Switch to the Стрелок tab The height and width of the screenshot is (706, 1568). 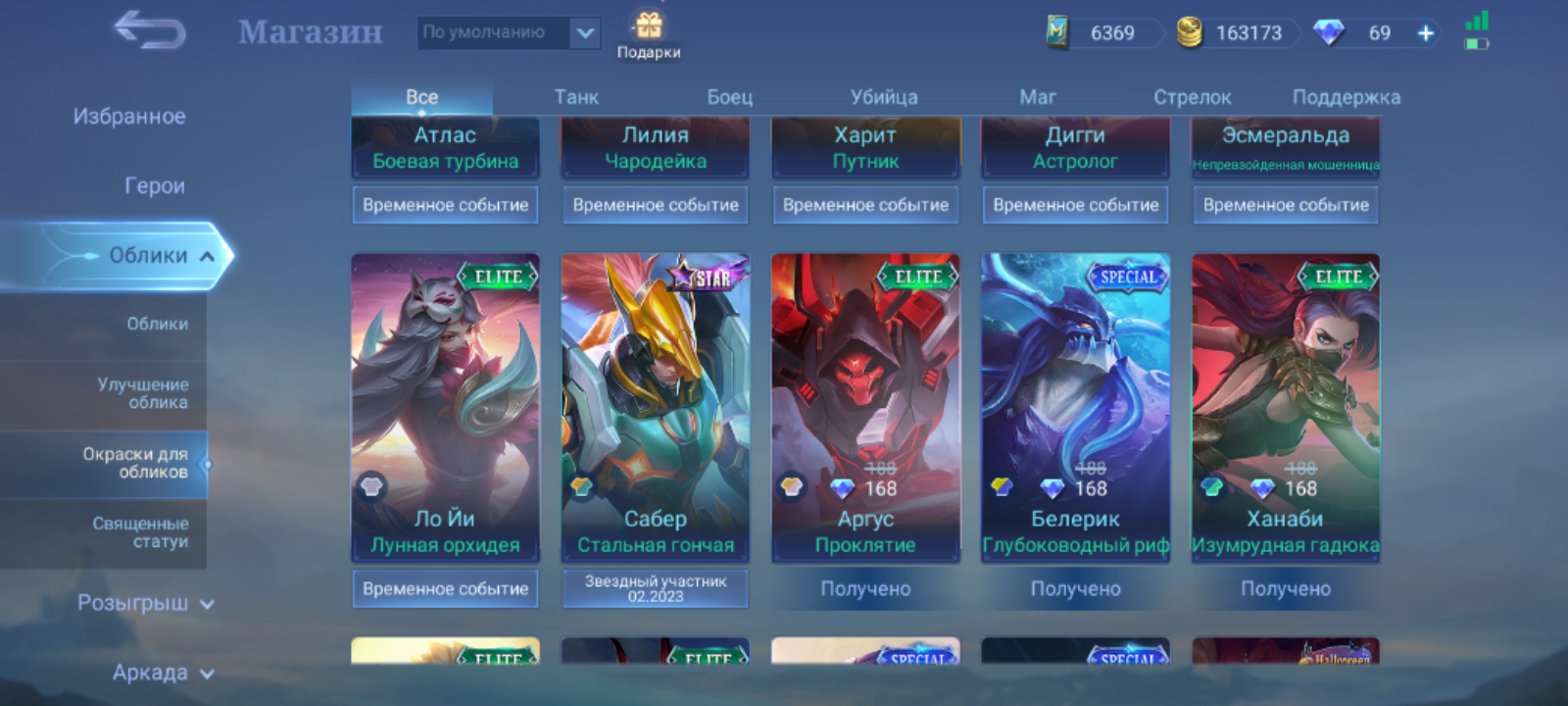(x=1192, y=97)
